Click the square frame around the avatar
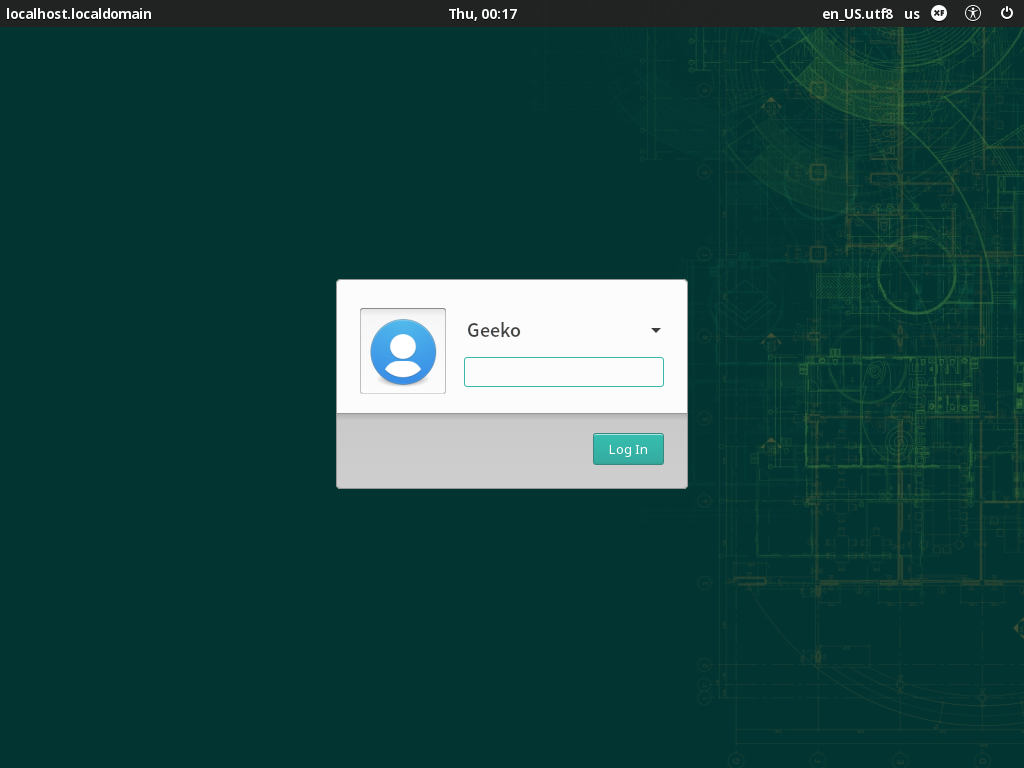1024x768 pixels. 364,313
